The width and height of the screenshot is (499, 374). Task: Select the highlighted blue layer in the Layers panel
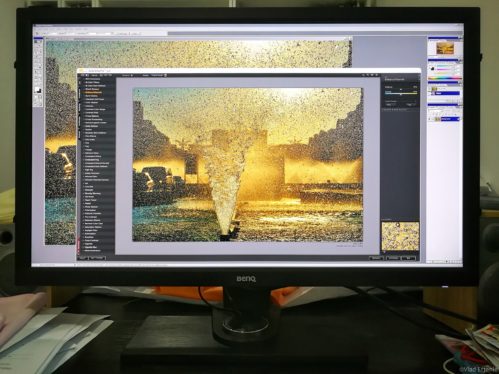pyautogui.click(x=450, y=119)
